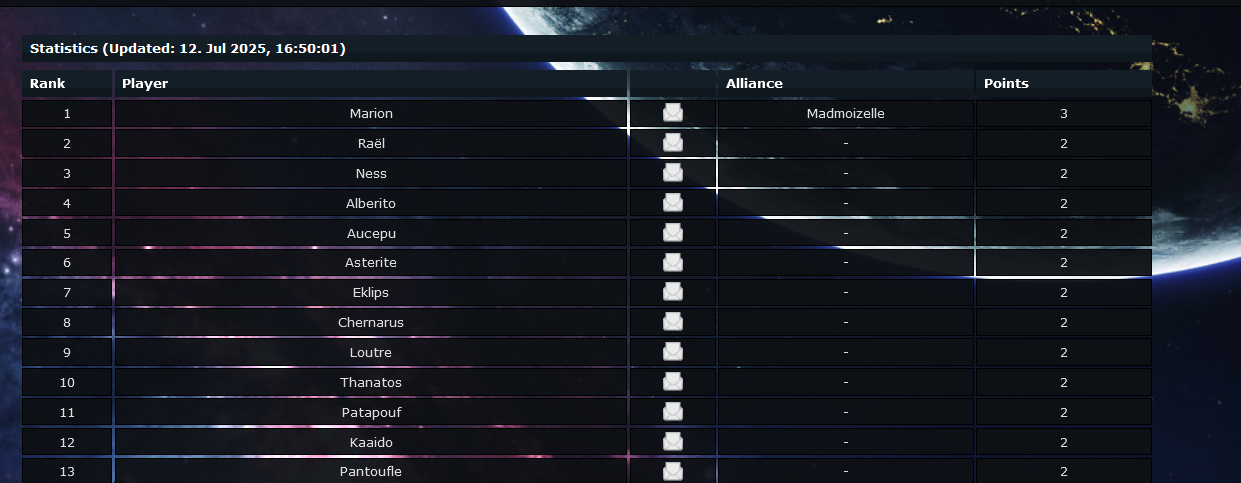Image resolution: width=1241 pixels, height=483 pixels.
Task: Open the mail icon for Patapouf
Action: click(673, 412)
